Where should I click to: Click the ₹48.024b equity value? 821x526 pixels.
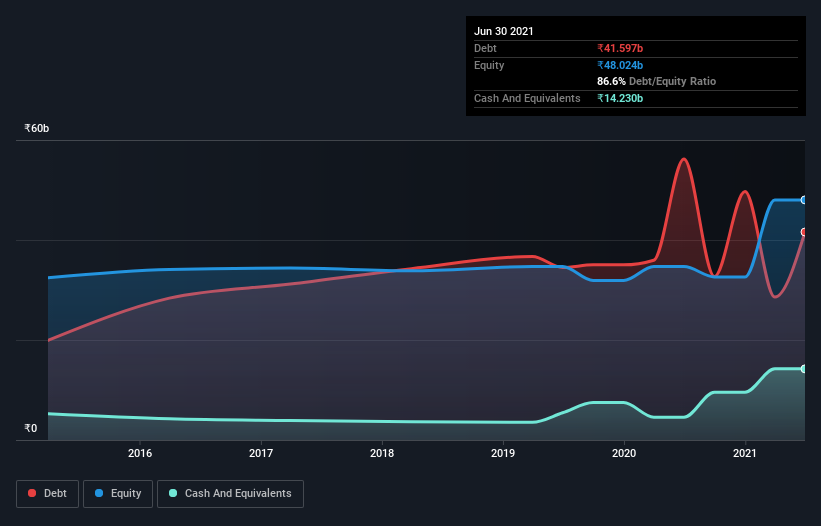click(620, 65)
